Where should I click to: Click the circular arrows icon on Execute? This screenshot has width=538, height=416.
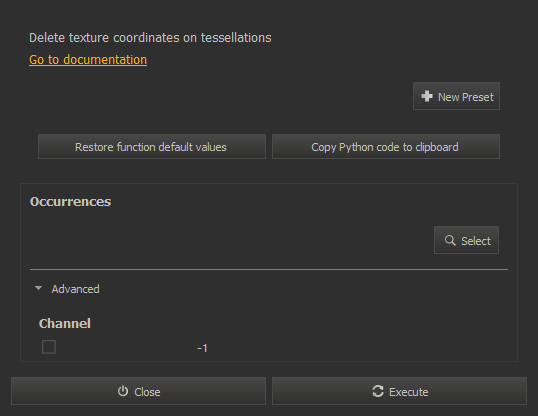[x=378, y=391]
